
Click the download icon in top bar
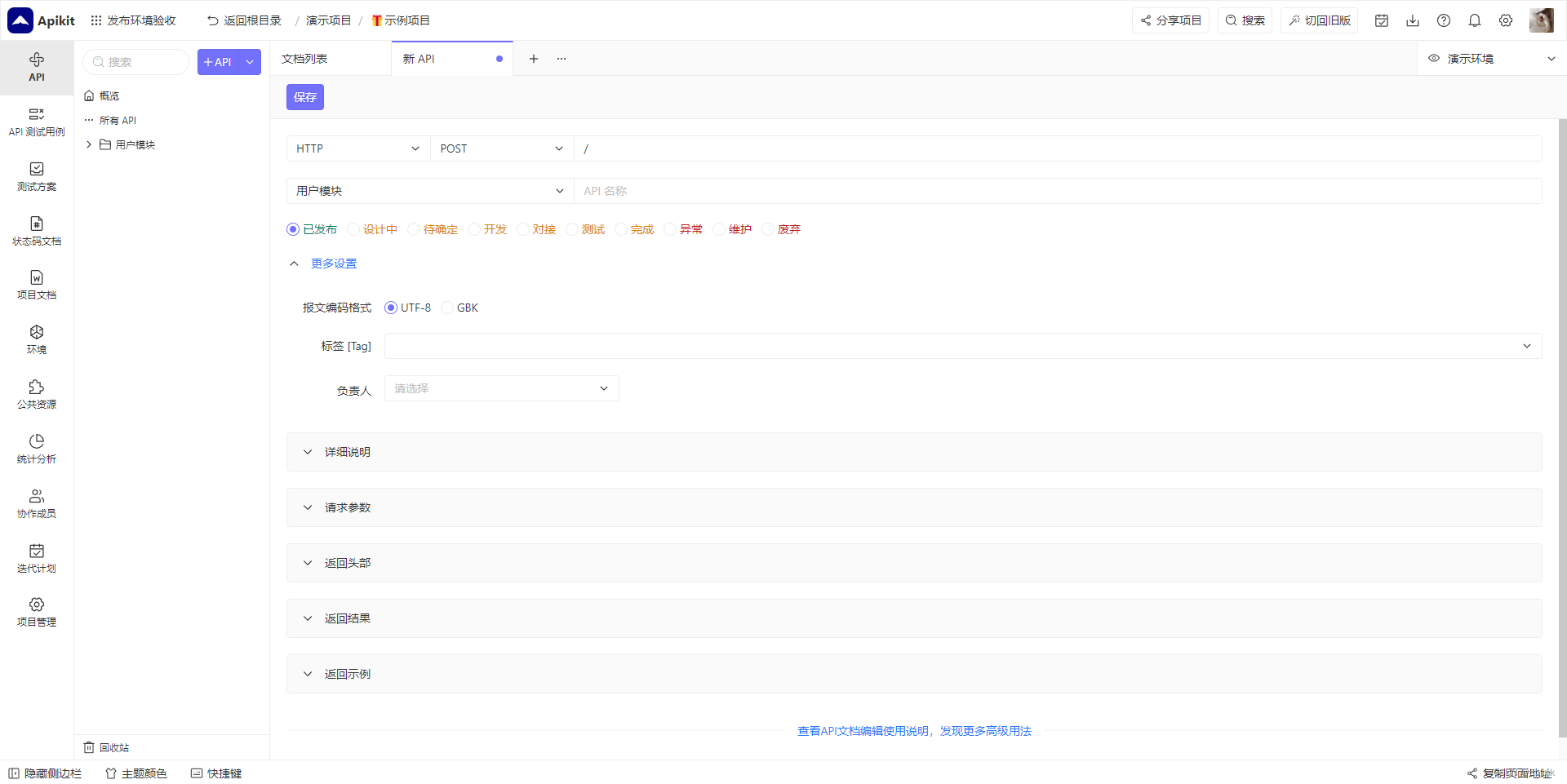coord(1413,20)
